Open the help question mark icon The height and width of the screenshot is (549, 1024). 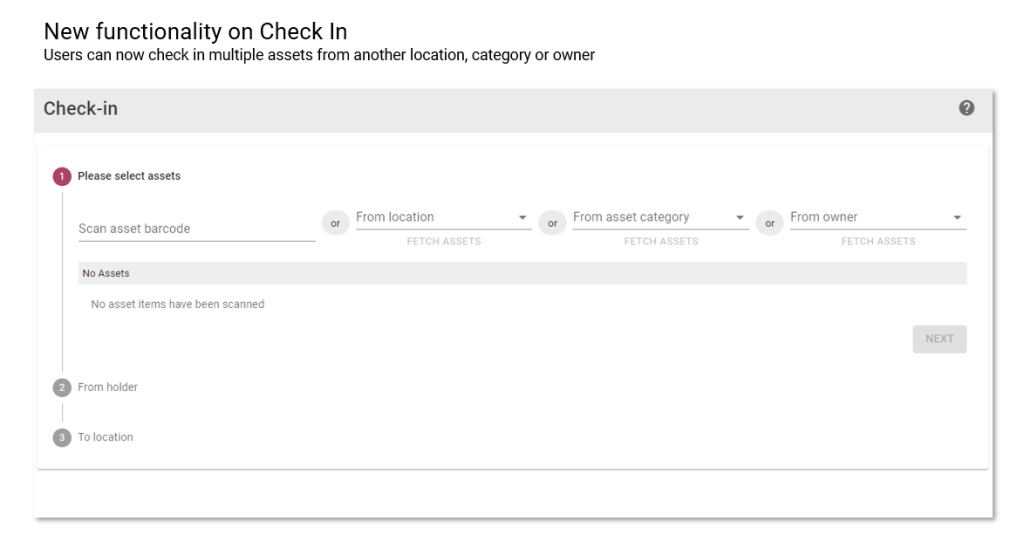click(967, 108)
